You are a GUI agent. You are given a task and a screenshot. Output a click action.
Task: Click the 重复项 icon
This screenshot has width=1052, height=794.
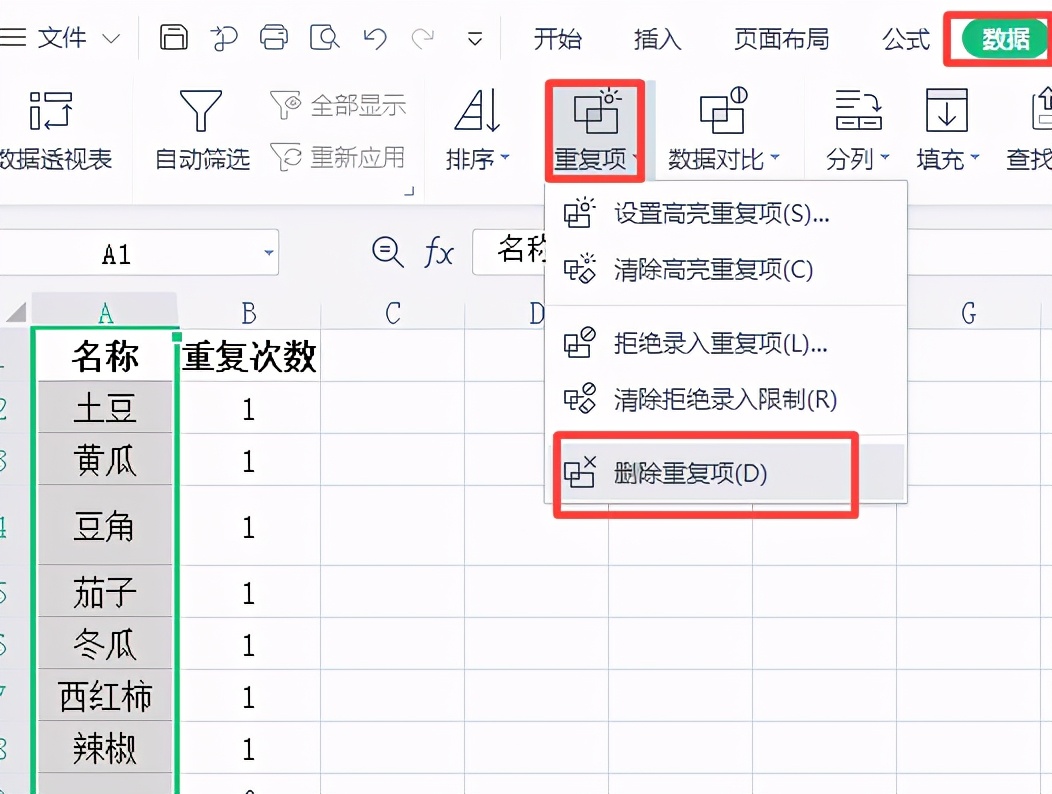point(596,111)
